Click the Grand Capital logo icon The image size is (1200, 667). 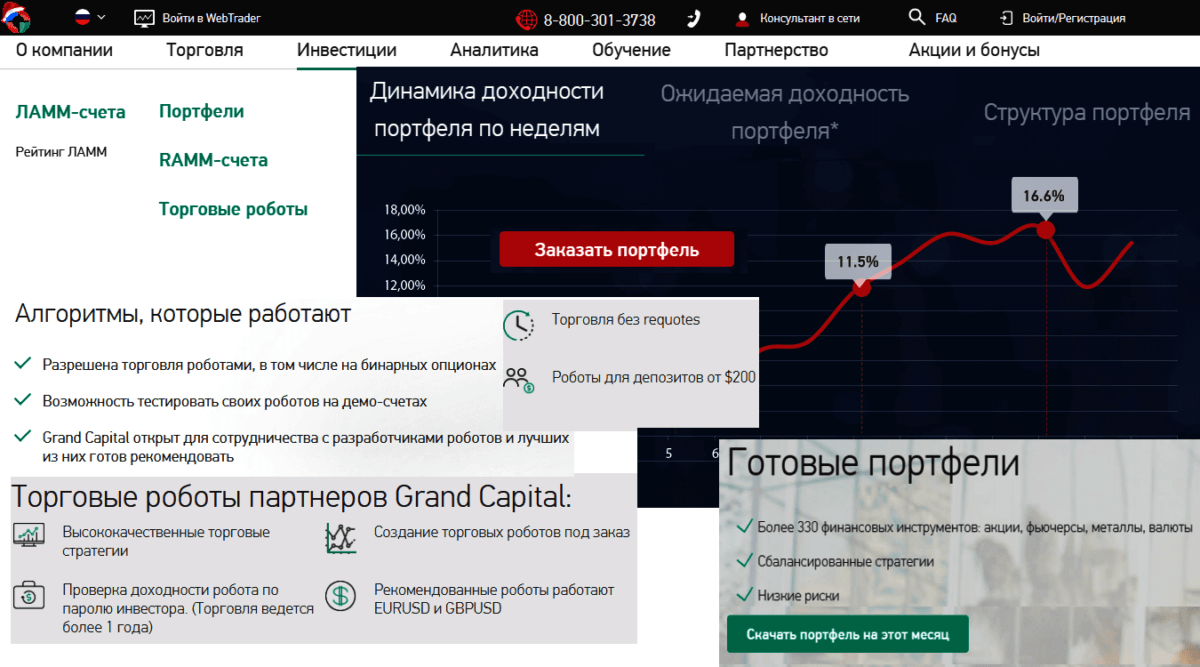pyautogui.click(x=16, y=17)
